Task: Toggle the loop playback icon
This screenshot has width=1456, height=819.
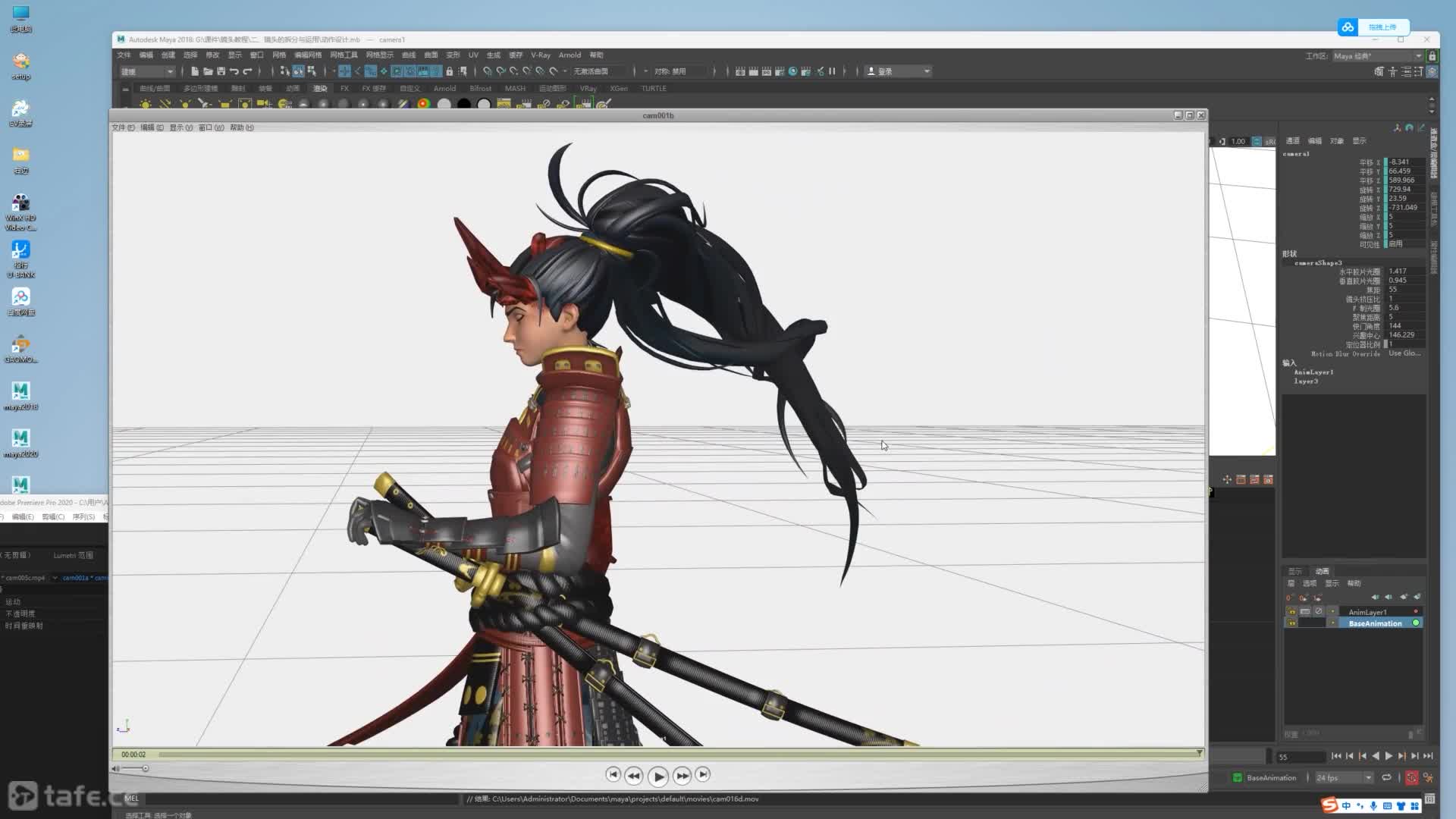Action: pos(1386,778)
